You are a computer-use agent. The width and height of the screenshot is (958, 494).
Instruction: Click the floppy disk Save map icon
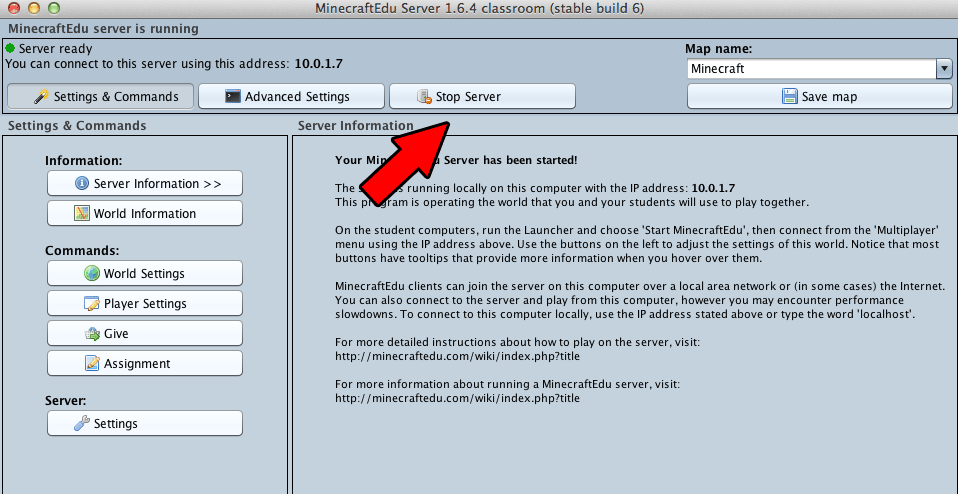pos(791,96)
